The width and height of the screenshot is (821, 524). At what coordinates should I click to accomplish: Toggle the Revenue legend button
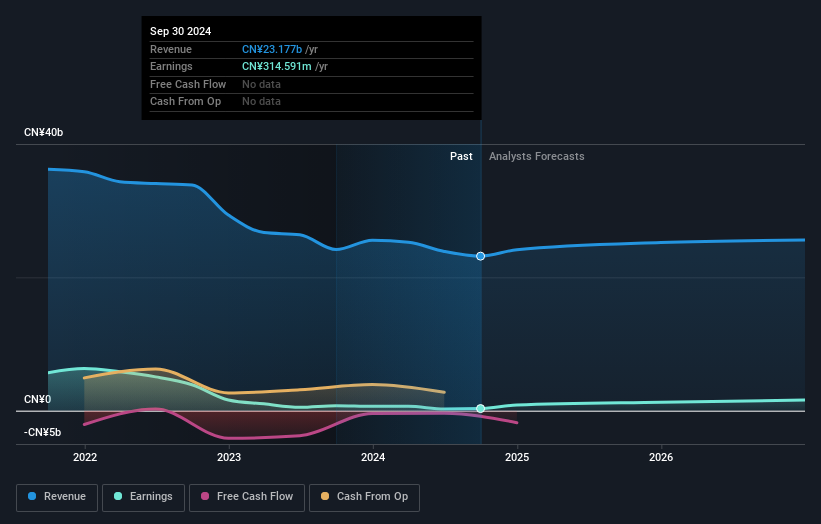tap(57, 497)
